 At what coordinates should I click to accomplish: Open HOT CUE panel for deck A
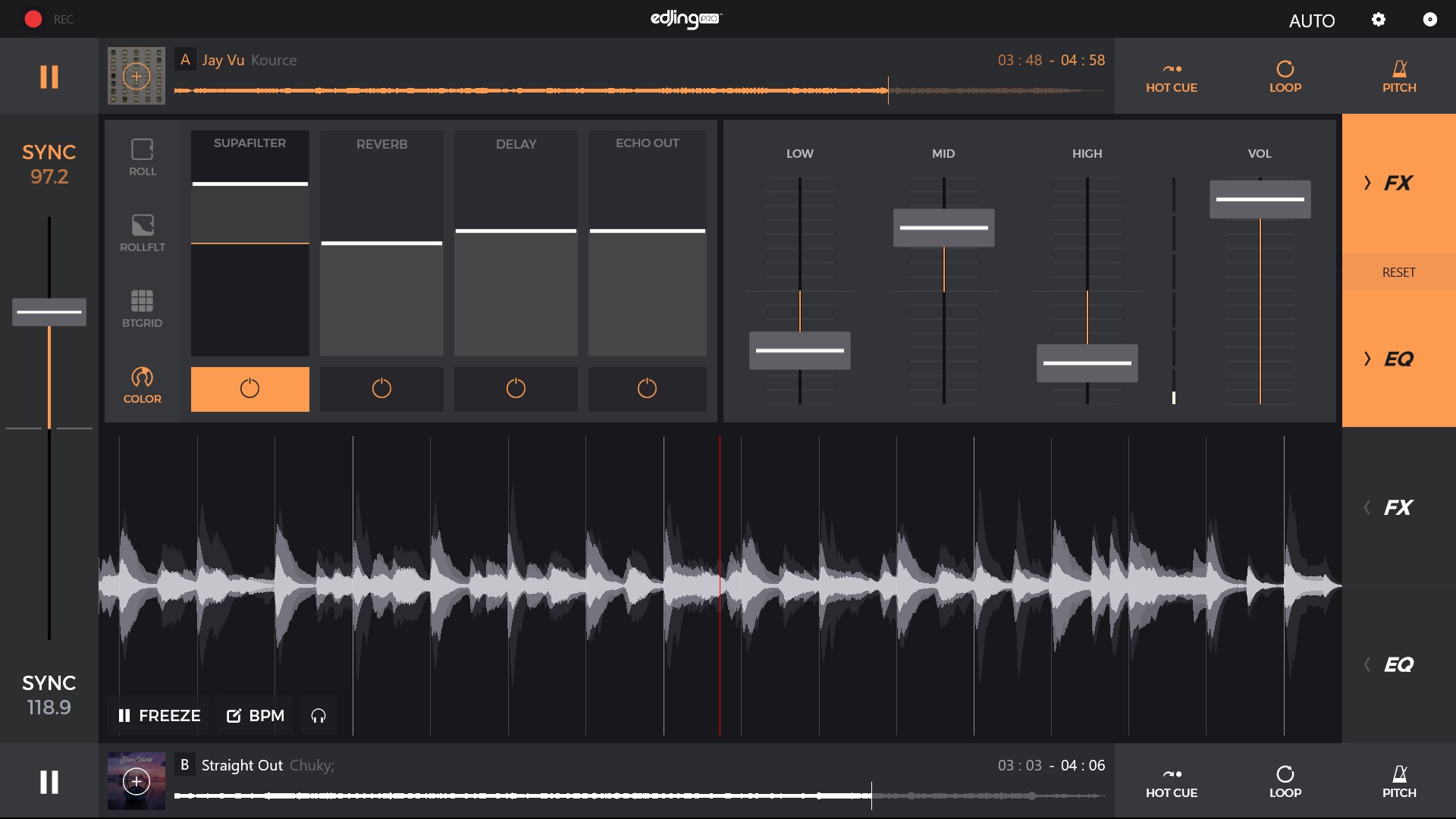tap(1171, 76)
